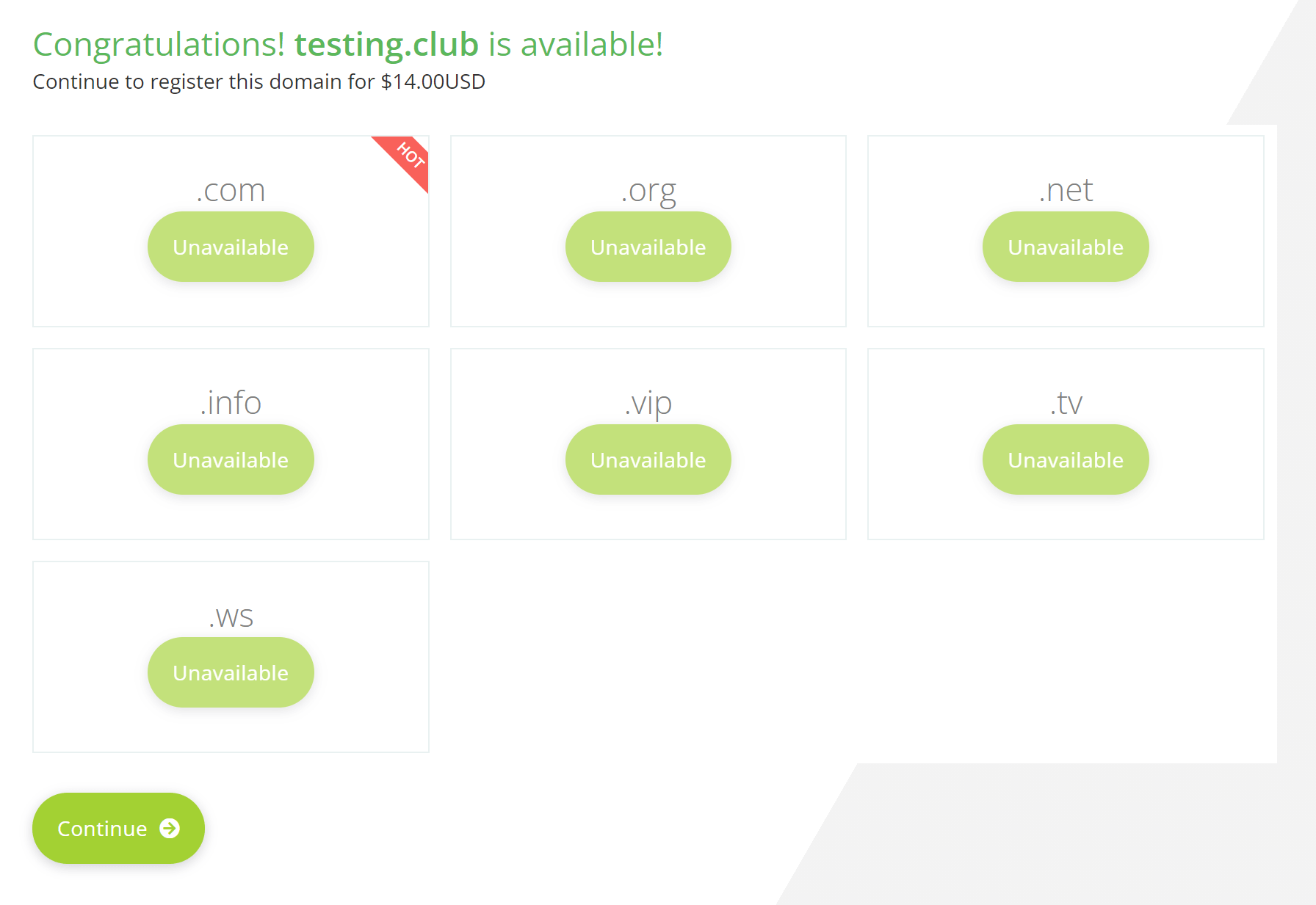Click the $14.00USD registration price text
The width and height of the screenshot is (1316, 905).
click(433, 81)
